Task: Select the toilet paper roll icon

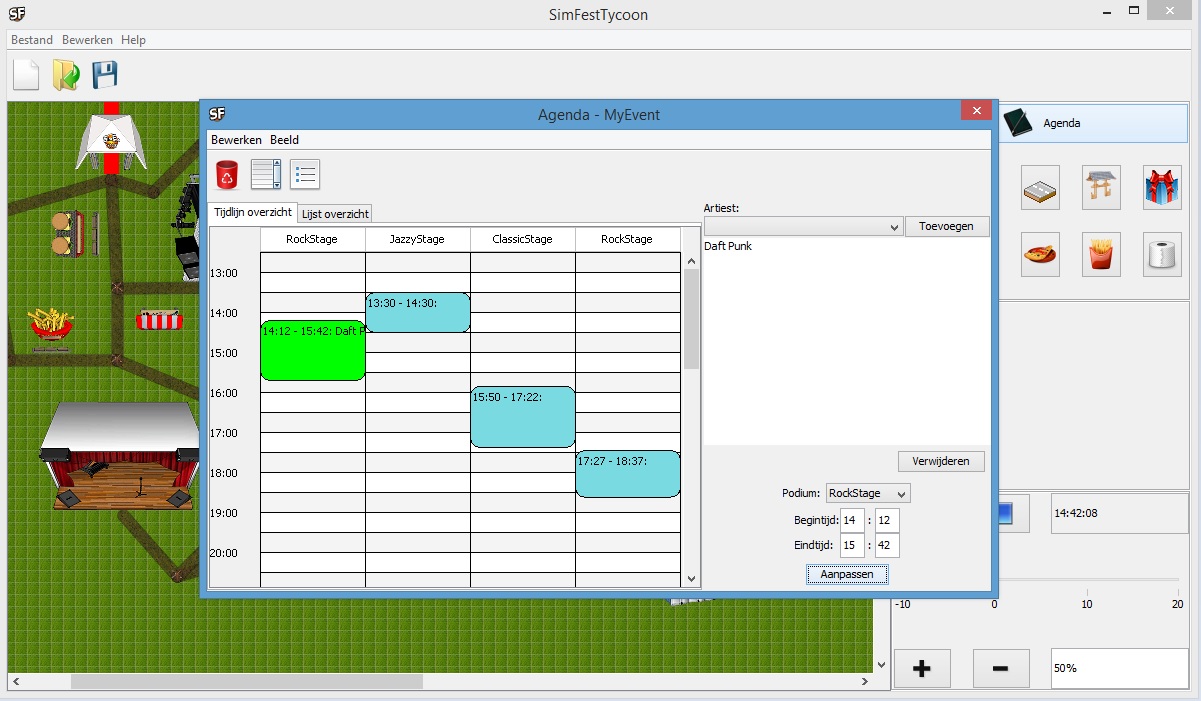Action: pos(1161,255)
